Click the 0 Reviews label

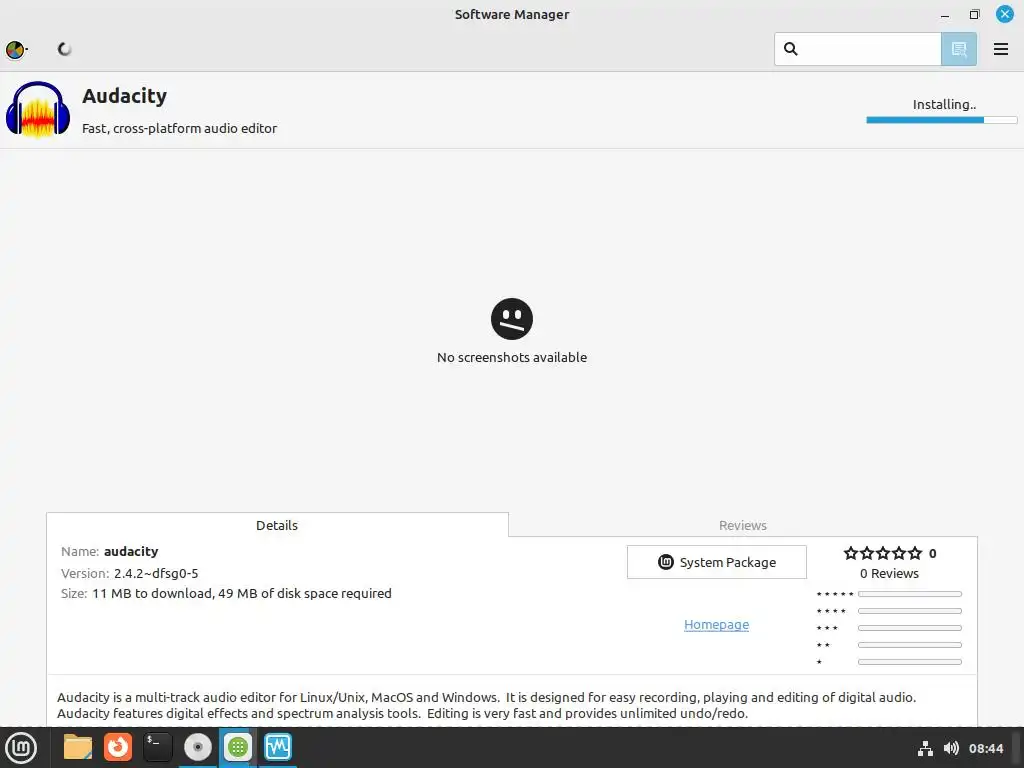[x=889, y=573]
